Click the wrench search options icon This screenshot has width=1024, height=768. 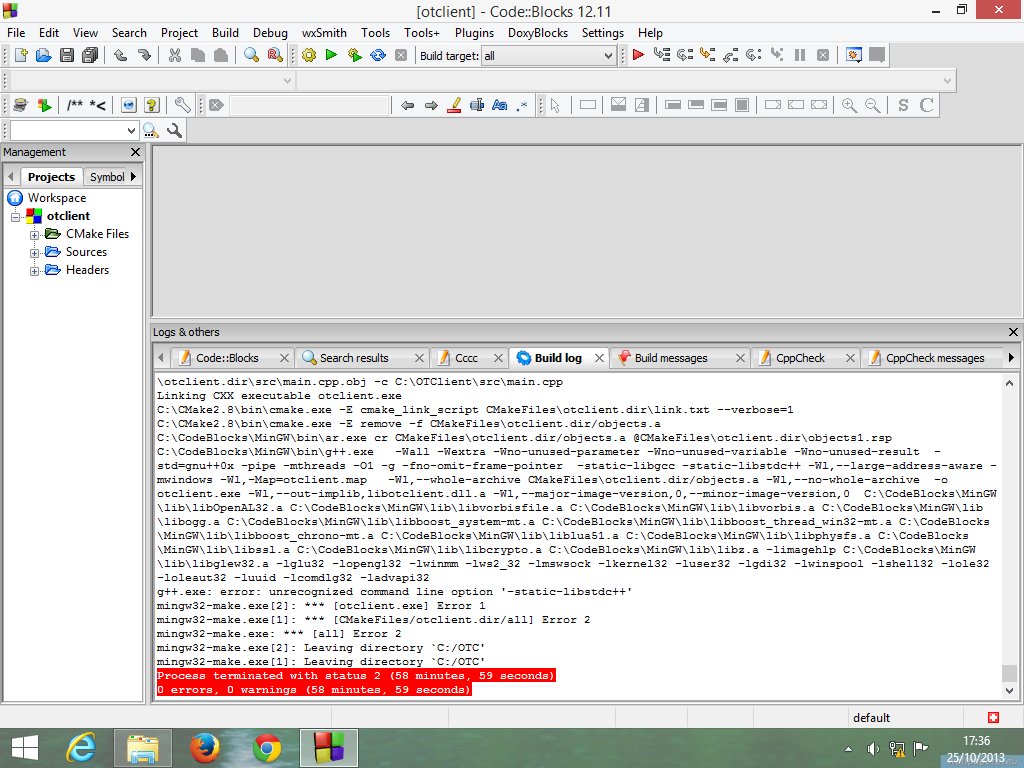(174, 131)
